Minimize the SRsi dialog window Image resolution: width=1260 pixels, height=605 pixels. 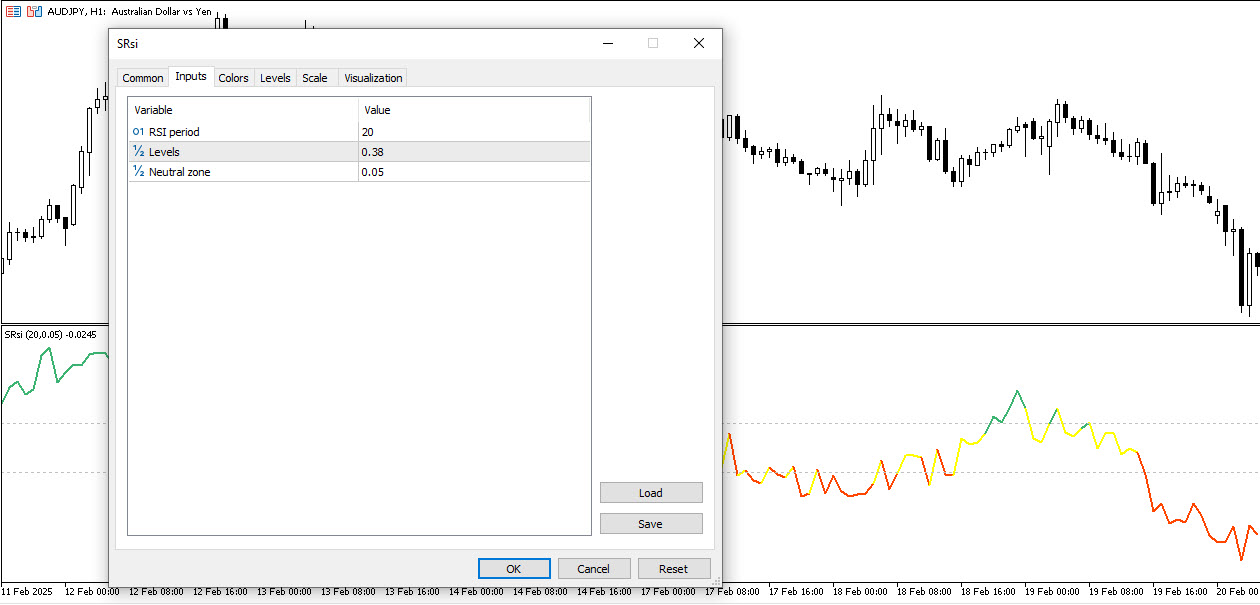(607, 43)
